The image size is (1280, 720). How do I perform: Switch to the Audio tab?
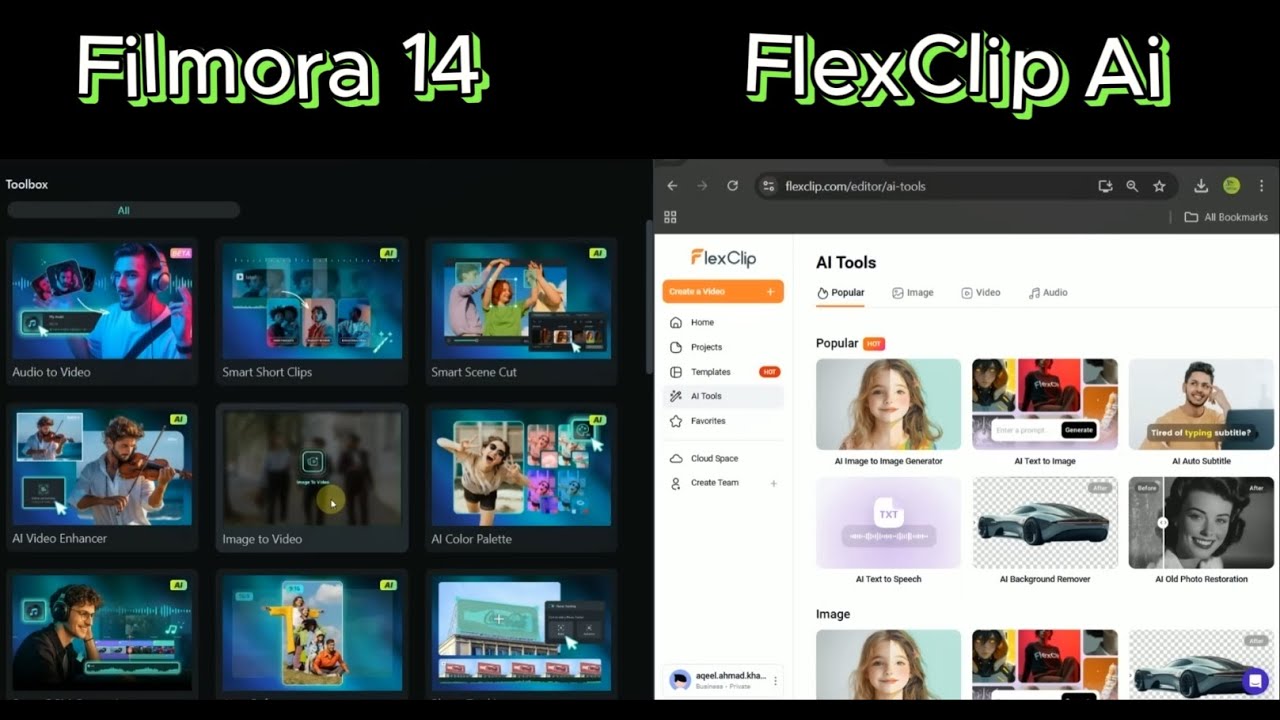pos(1048,293)
